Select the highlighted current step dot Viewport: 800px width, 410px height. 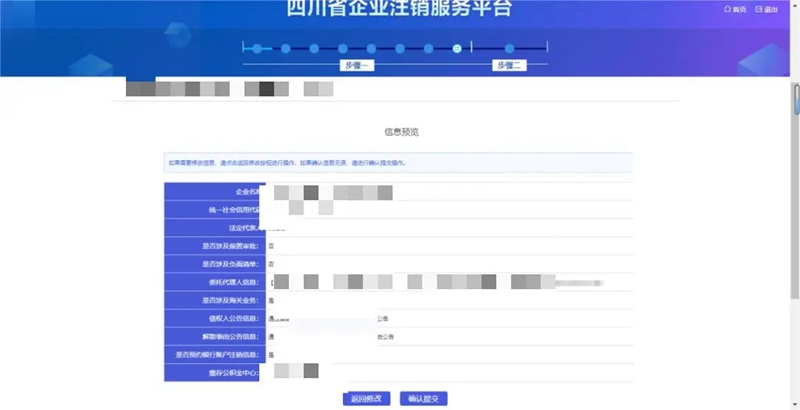tap(457, 48)
